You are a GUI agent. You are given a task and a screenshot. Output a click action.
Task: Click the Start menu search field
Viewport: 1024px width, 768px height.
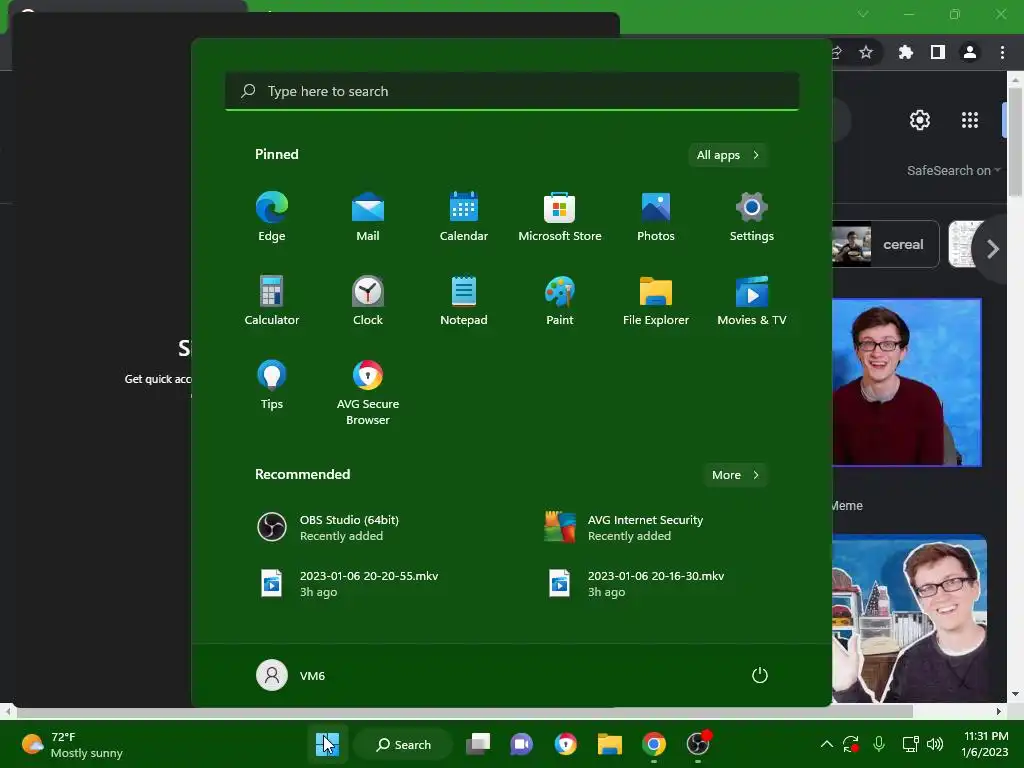[x=512, y=91]
